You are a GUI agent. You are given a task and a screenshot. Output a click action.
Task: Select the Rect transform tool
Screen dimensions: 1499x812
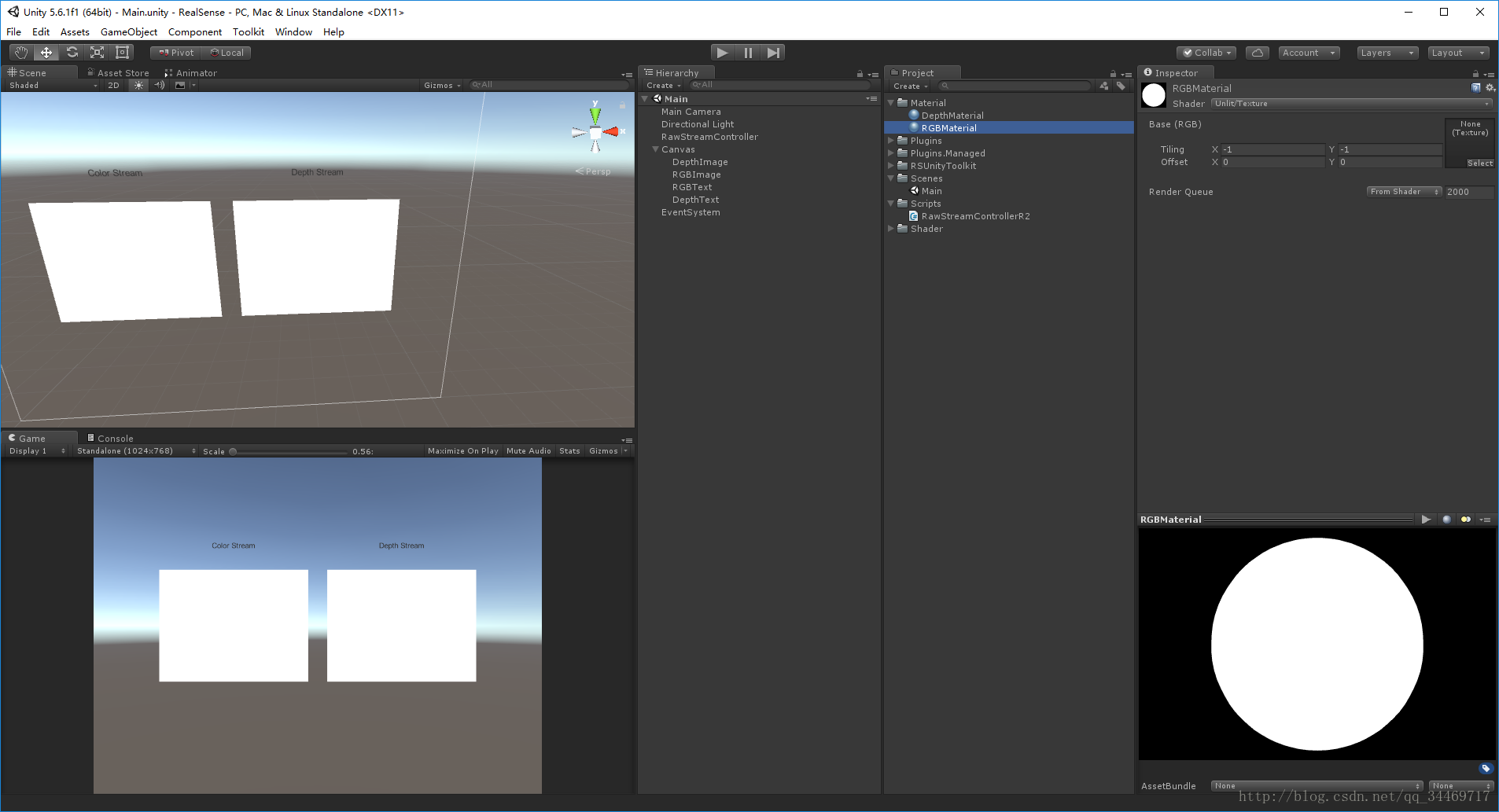[x=122, y=53]
